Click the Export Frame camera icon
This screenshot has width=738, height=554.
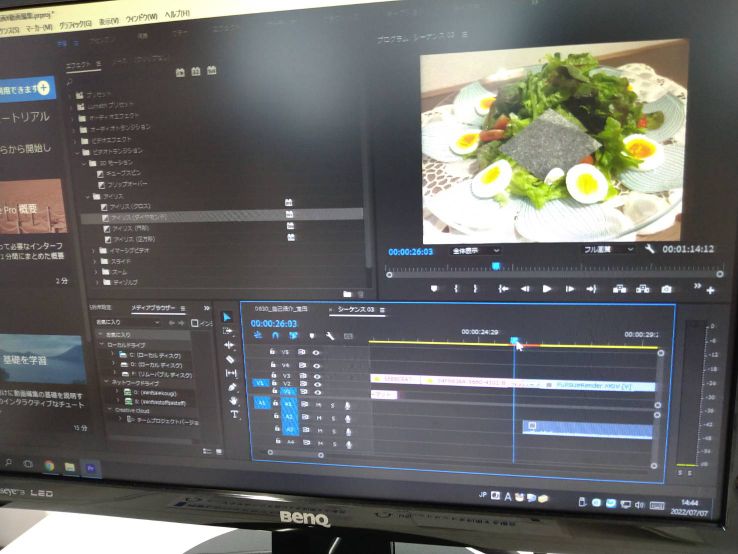[666, 290]
